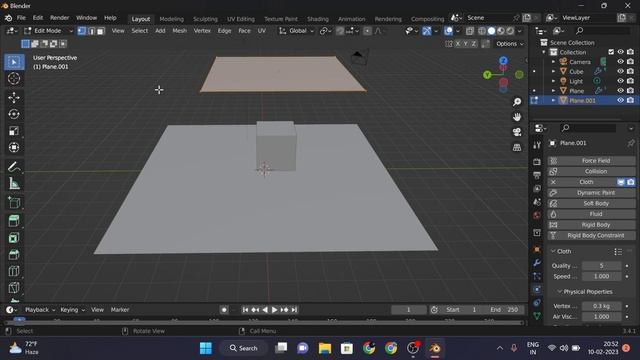Switch to the Shading workspace tab

[x=318, y=19]
